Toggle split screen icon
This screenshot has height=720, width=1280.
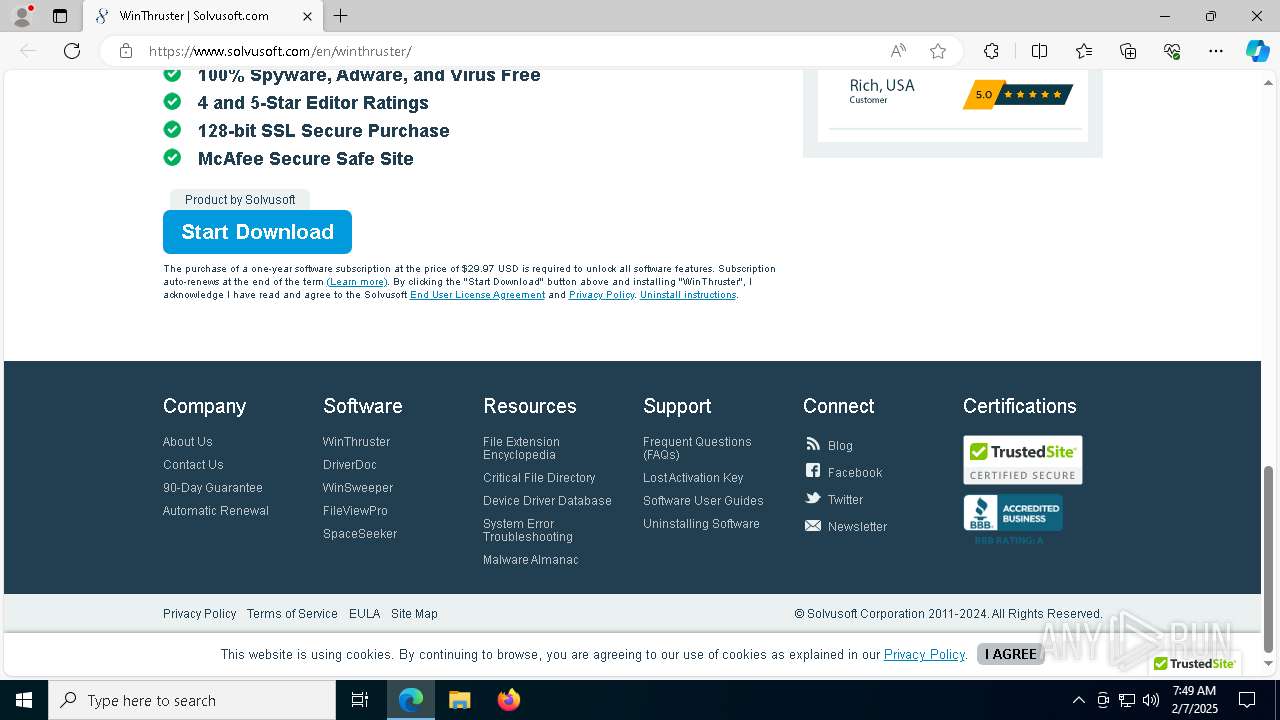click(x=1039, y=51)
